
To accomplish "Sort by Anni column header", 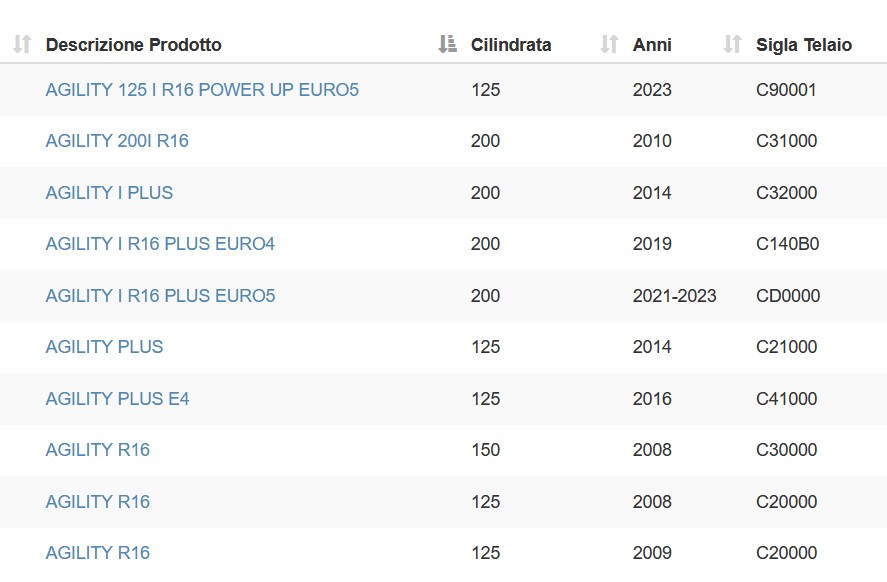I will [652, 45].
